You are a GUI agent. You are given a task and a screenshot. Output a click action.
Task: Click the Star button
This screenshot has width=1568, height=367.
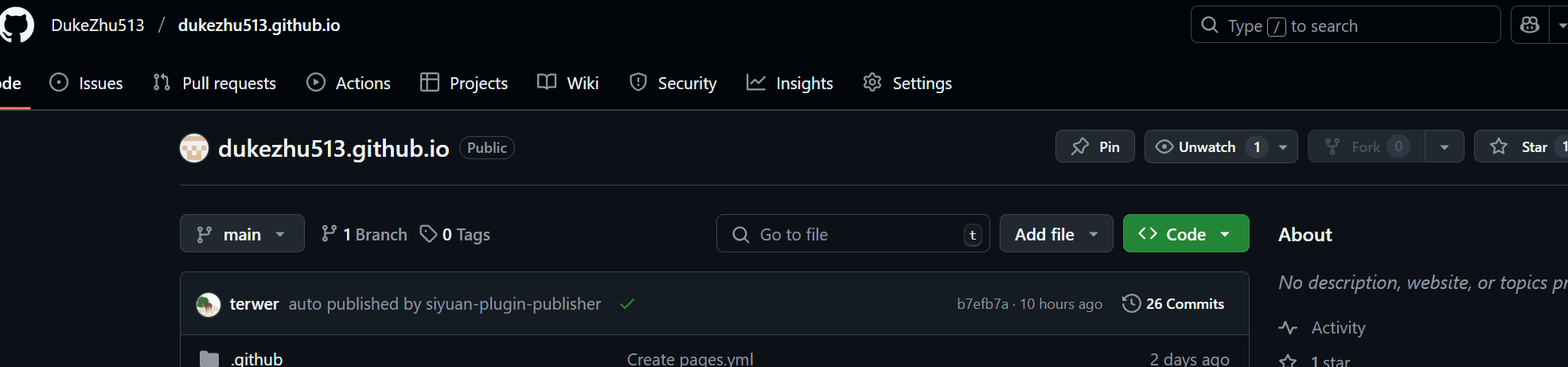pyautogui.click(x=1520, y=147)
